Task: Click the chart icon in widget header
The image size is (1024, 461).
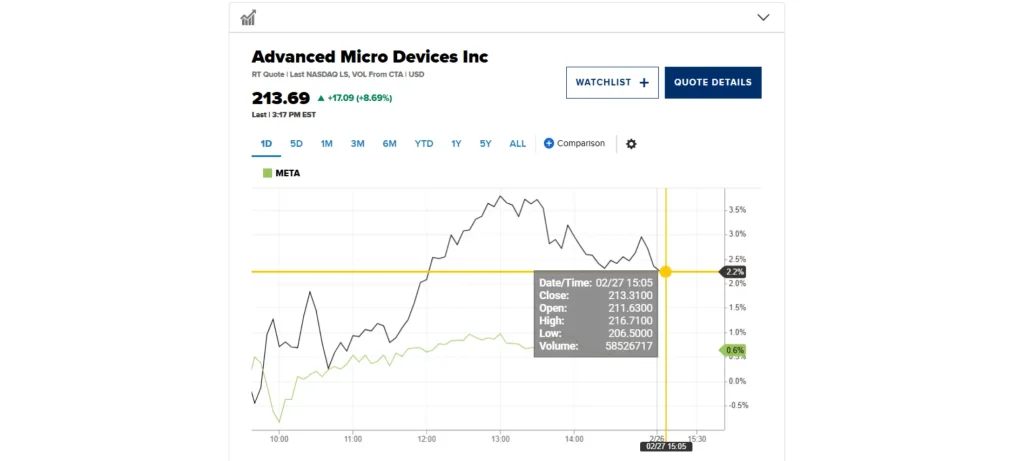Action: 249,17
